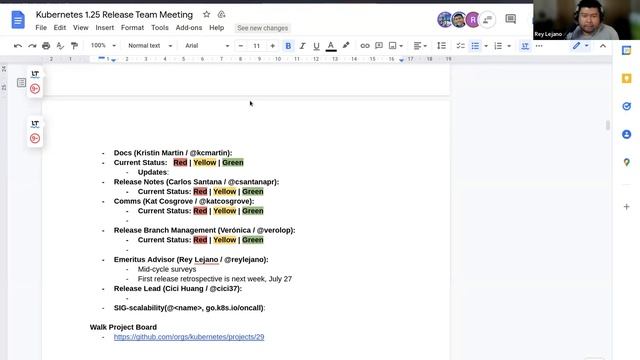The height and width of the screenshot is (360, 640).
Task: Toggle underline formatting
Action: click(x=316, y=46)
